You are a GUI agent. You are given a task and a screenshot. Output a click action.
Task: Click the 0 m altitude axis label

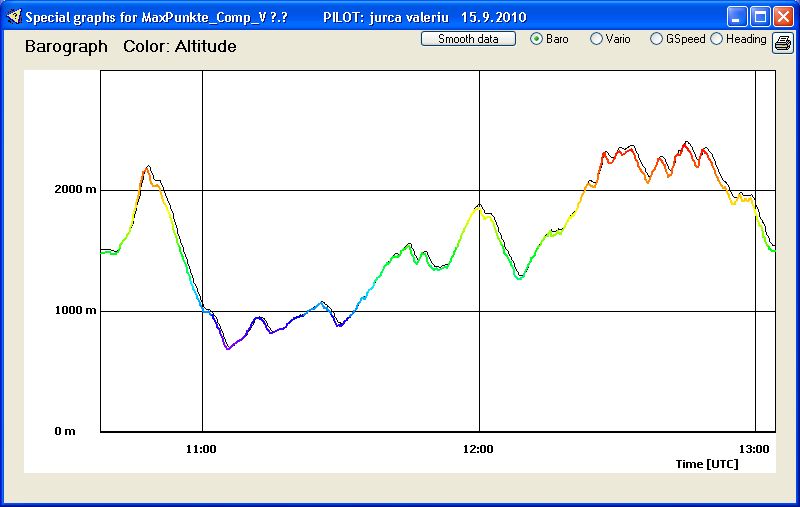tap(64, 431)
